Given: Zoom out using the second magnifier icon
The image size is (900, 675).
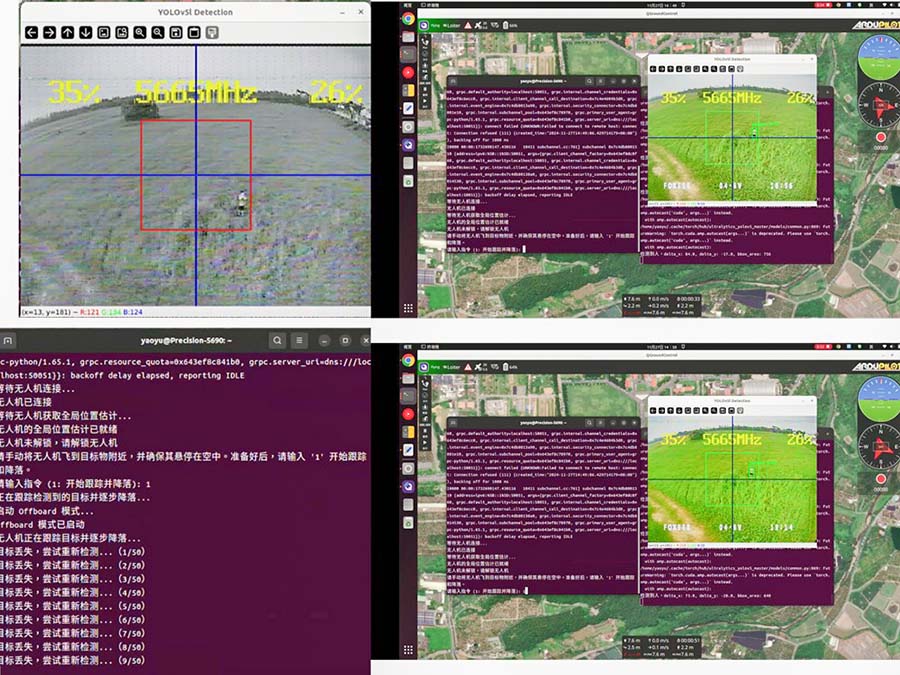Looking at the screenshot, I should 158,33.
